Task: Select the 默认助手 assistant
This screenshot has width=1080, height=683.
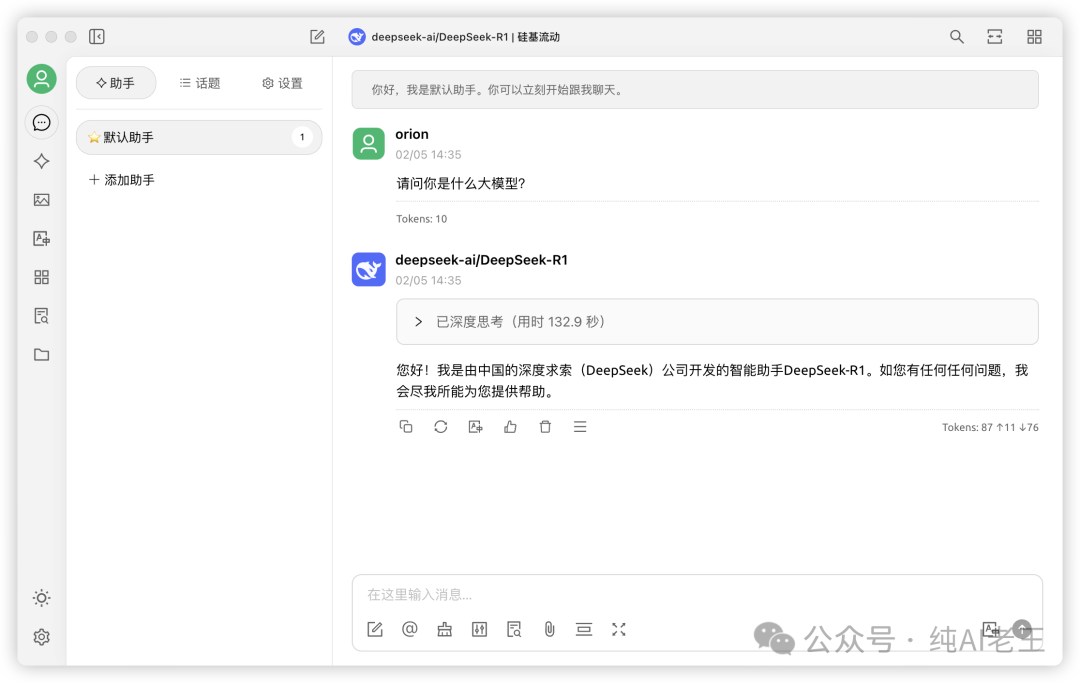Action: tap(198, 137)
